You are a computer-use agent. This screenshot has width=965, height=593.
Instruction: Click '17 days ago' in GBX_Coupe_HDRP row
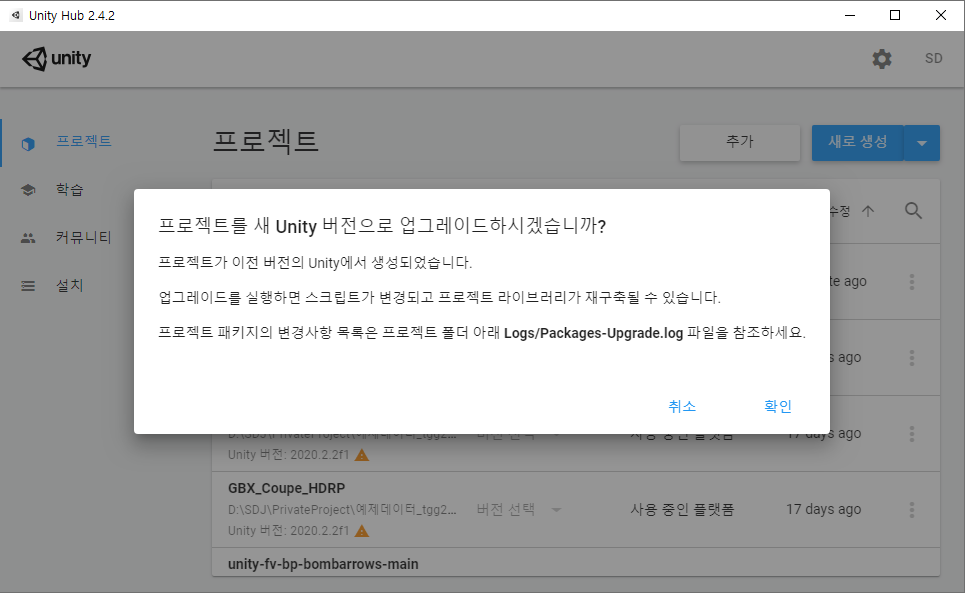tap(823, 509)
